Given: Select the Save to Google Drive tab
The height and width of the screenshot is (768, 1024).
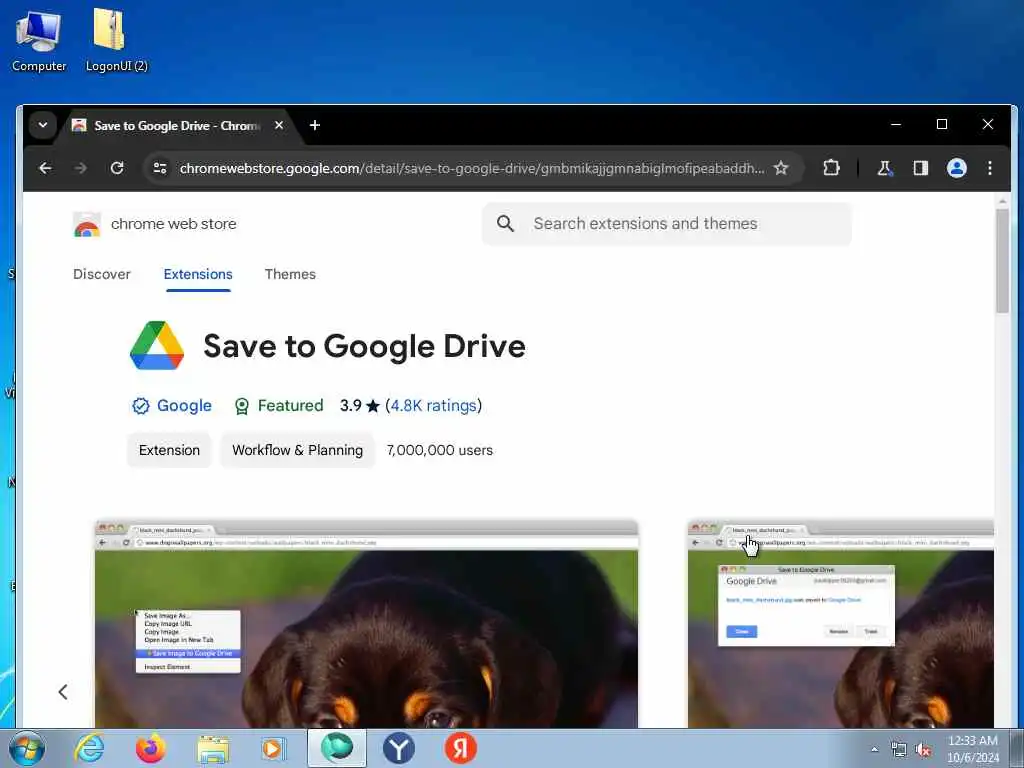Looking at the screenshot, I should click(176, 125).
